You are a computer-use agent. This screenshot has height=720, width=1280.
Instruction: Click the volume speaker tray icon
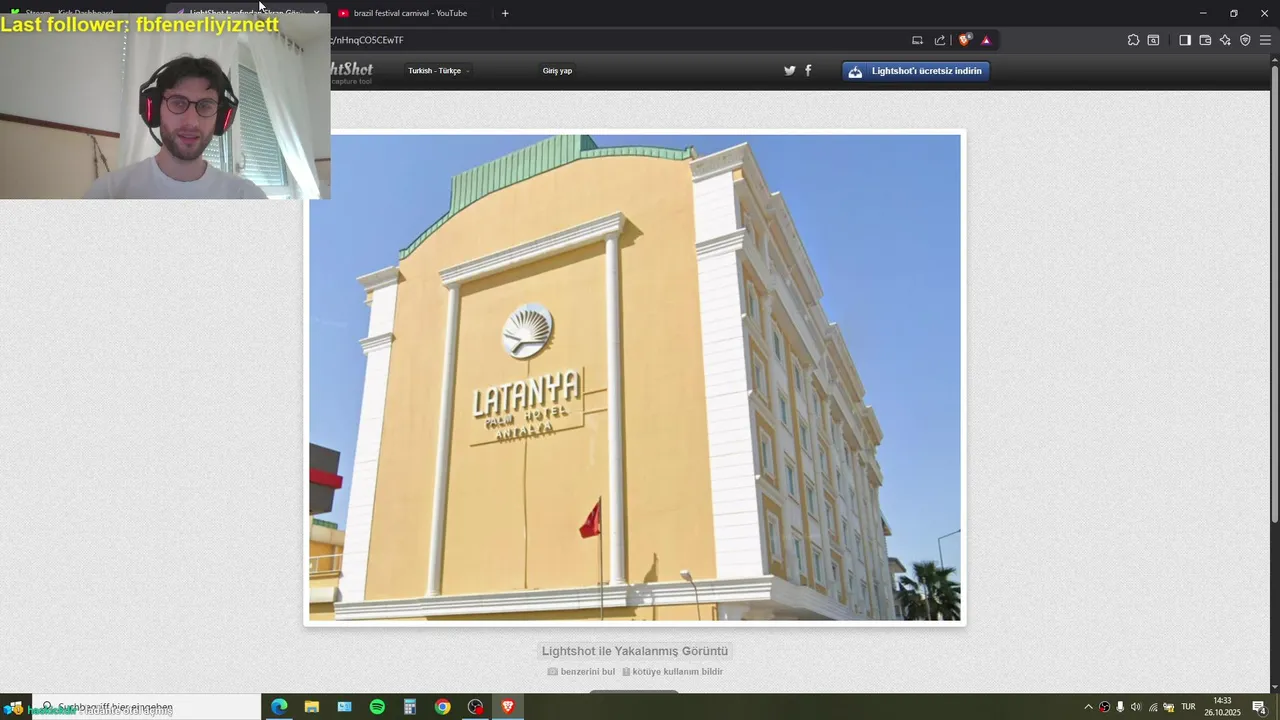(x=1136, y=707)
